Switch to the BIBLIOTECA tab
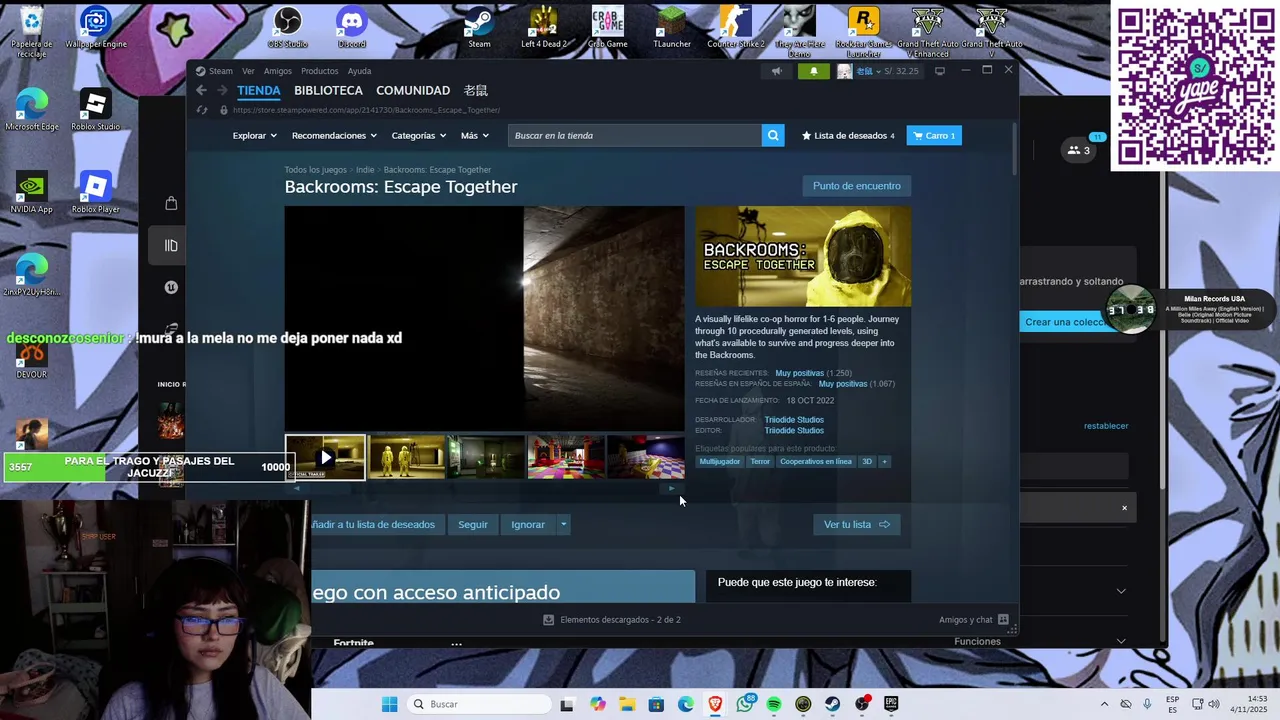Image resolution: width=1280 pixels, height=720 pixels. pyautogui.click(x=328, y=90)
